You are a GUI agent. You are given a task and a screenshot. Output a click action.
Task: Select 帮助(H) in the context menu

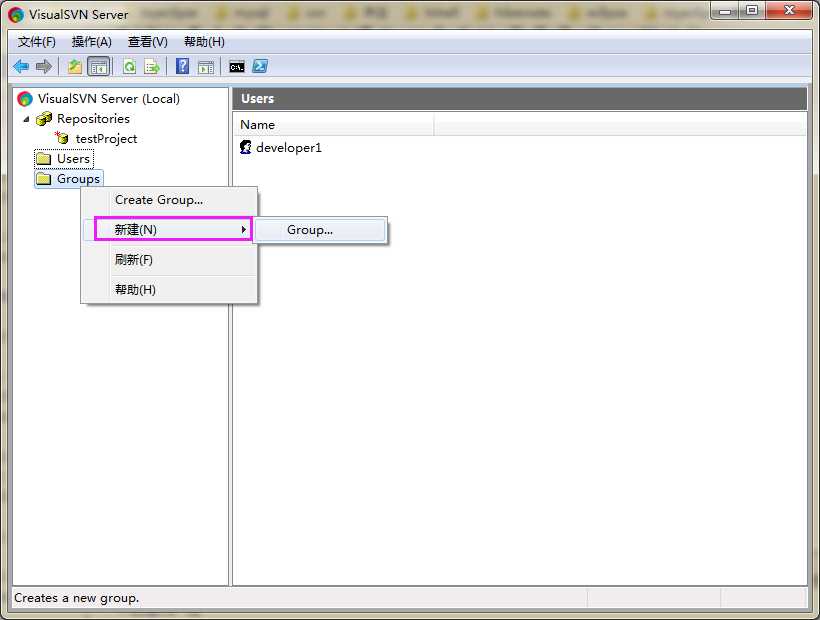coord(169,290)
